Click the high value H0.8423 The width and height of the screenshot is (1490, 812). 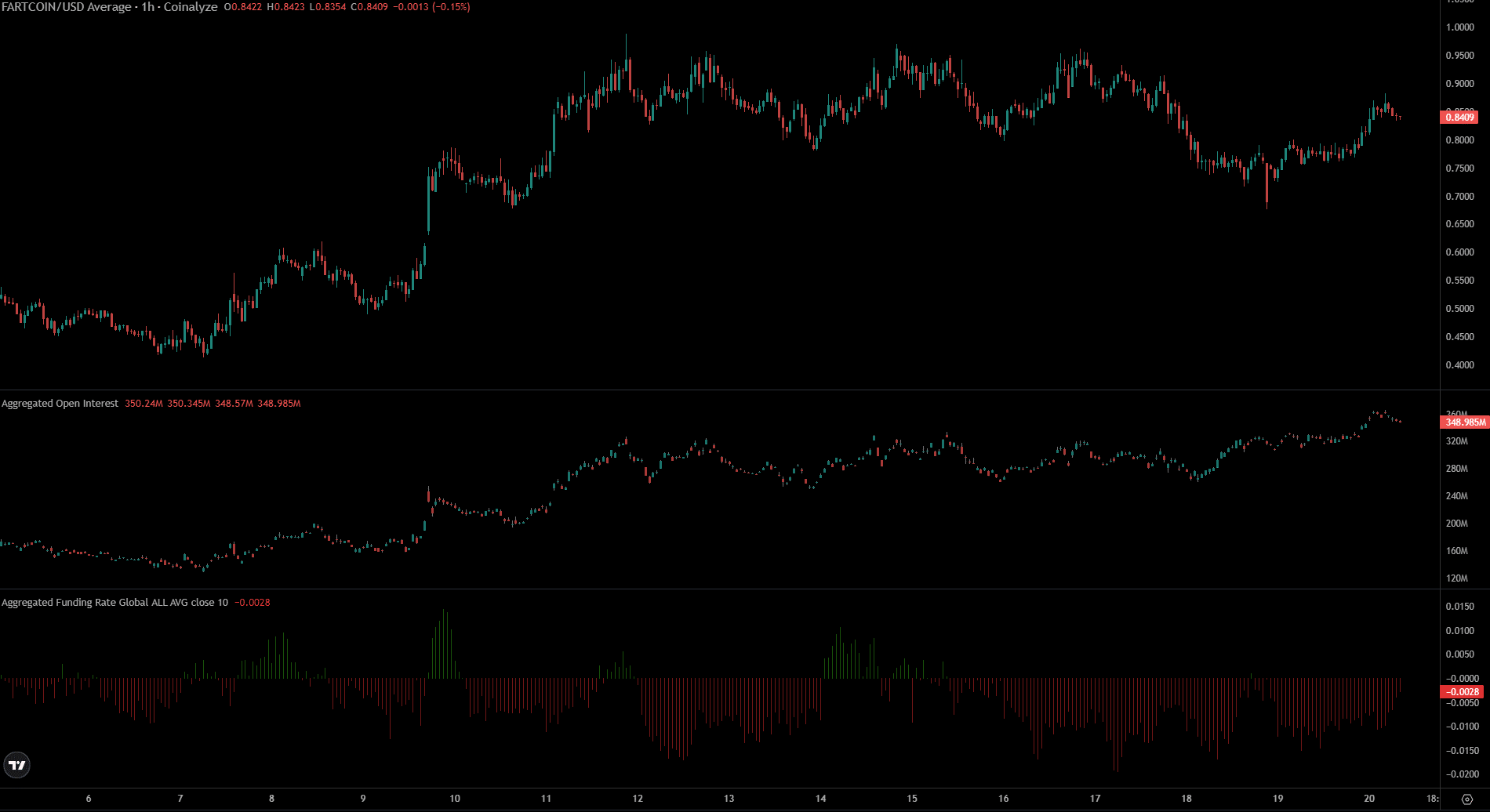285,7
